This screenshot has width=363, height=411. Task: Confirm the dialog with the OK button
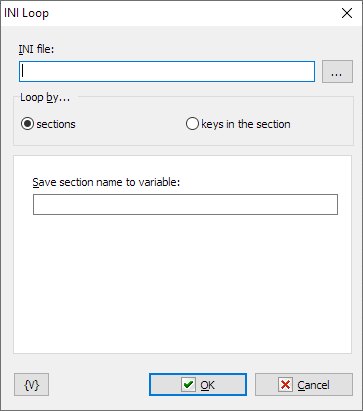pyautogui.click(x=198, y=385)
